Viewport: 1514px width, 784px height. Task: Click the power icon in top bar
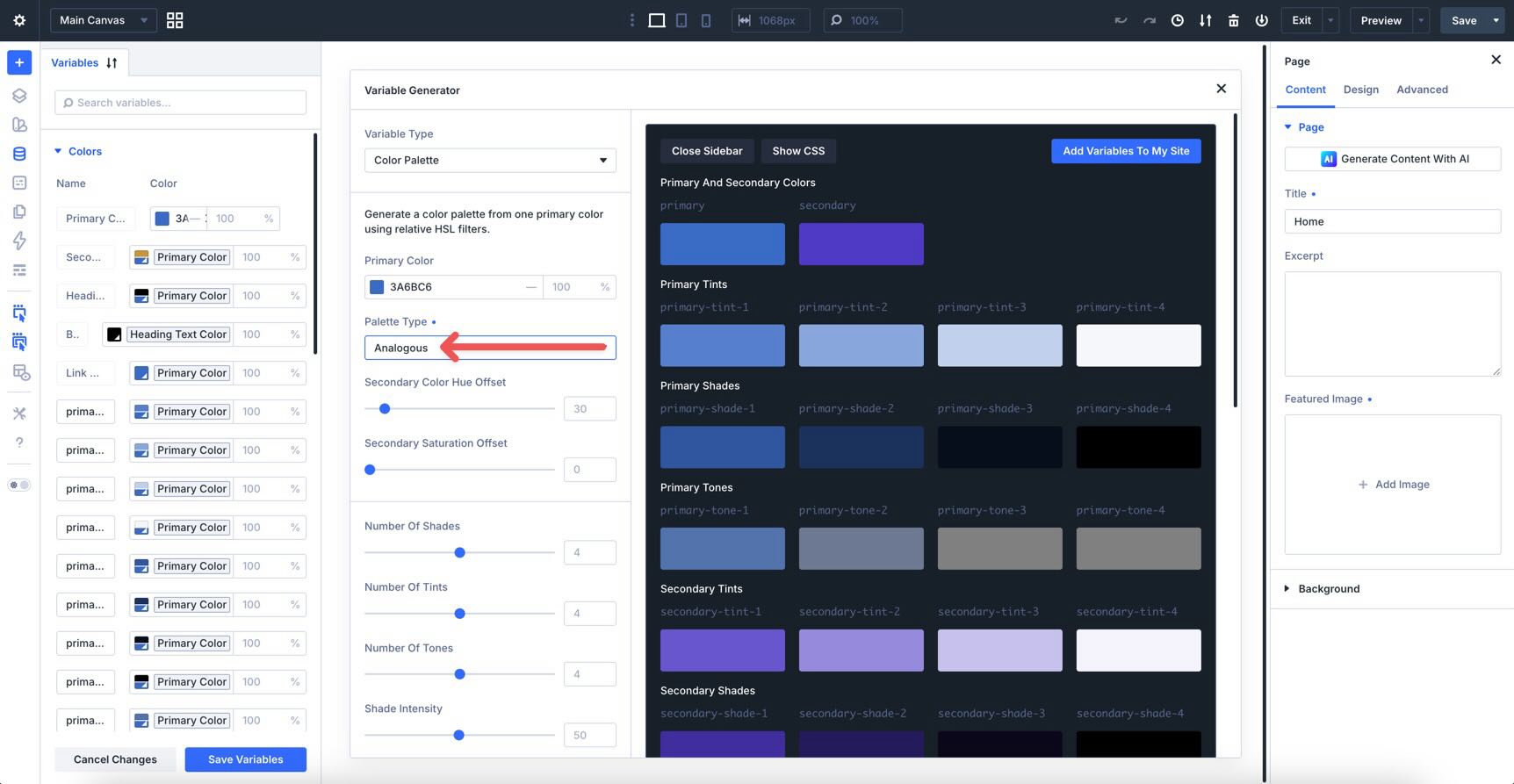coord(1261,20)
